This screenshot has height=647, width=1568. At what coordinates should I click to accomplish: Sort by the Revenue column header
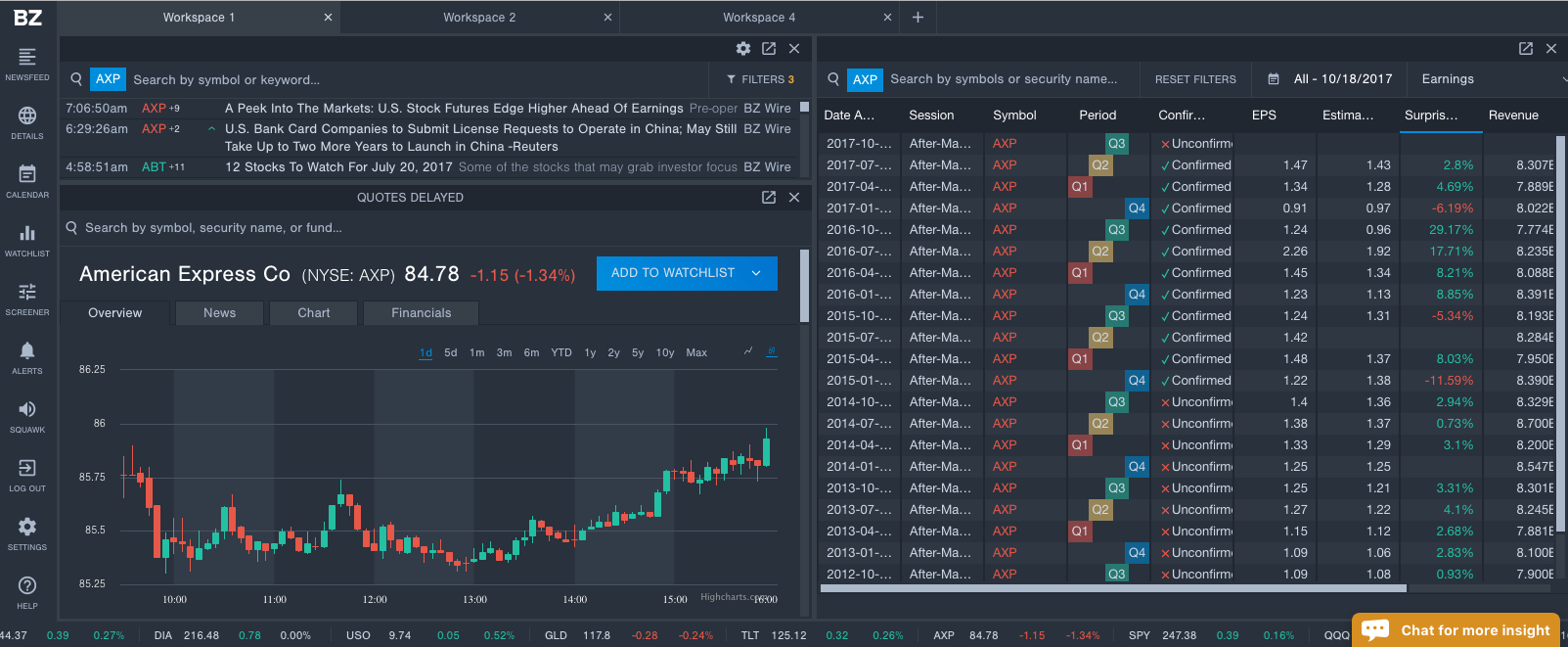(1513, 115)
